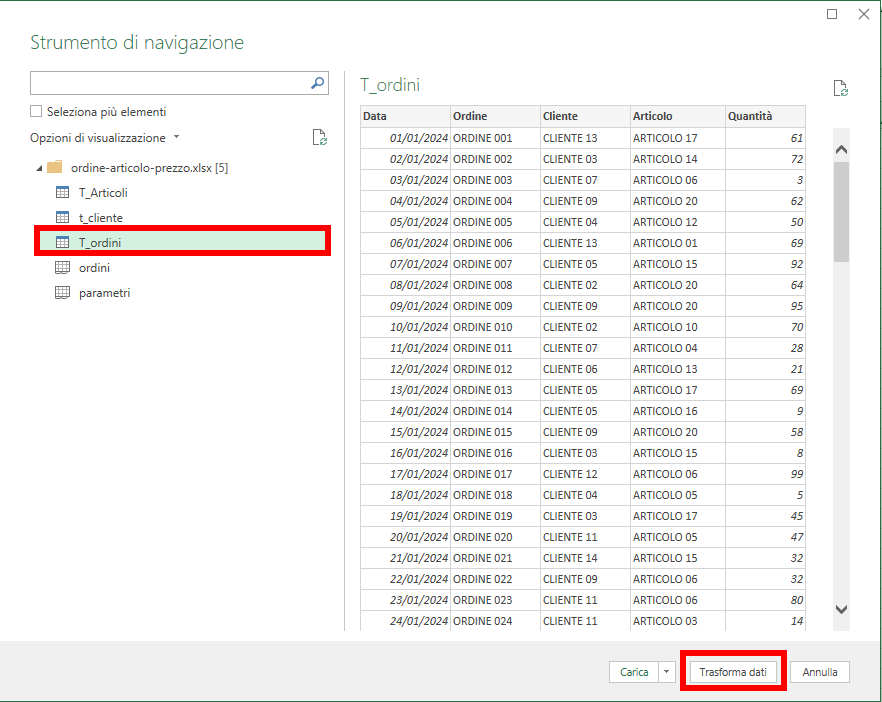Select t_cliente in navigator tree
This screenshot has width=882, height=702.
point(101,218)
